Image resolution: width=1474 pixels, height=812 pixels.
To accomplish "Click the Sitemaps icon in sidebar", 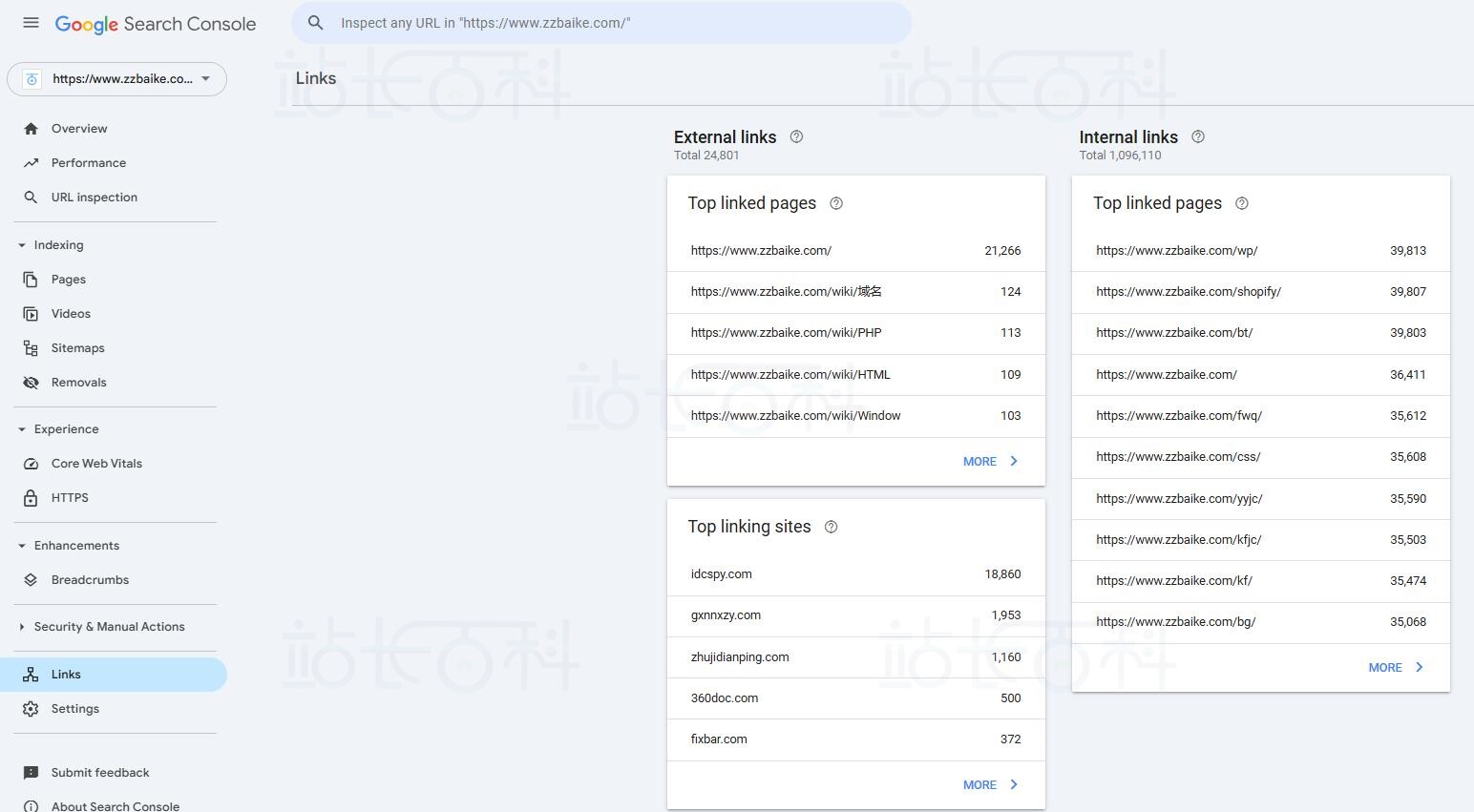I will (x=31, y=348).
